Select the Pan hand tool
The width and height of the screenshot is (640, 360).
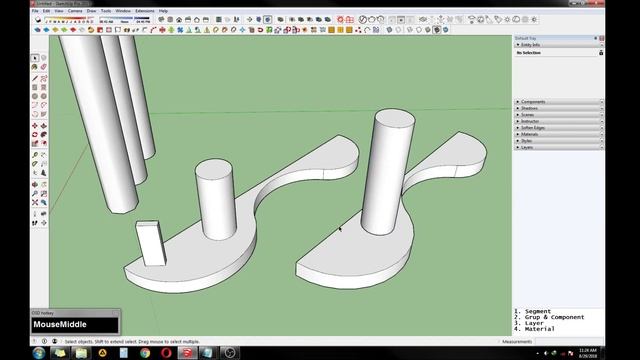[x=44, y=184]
